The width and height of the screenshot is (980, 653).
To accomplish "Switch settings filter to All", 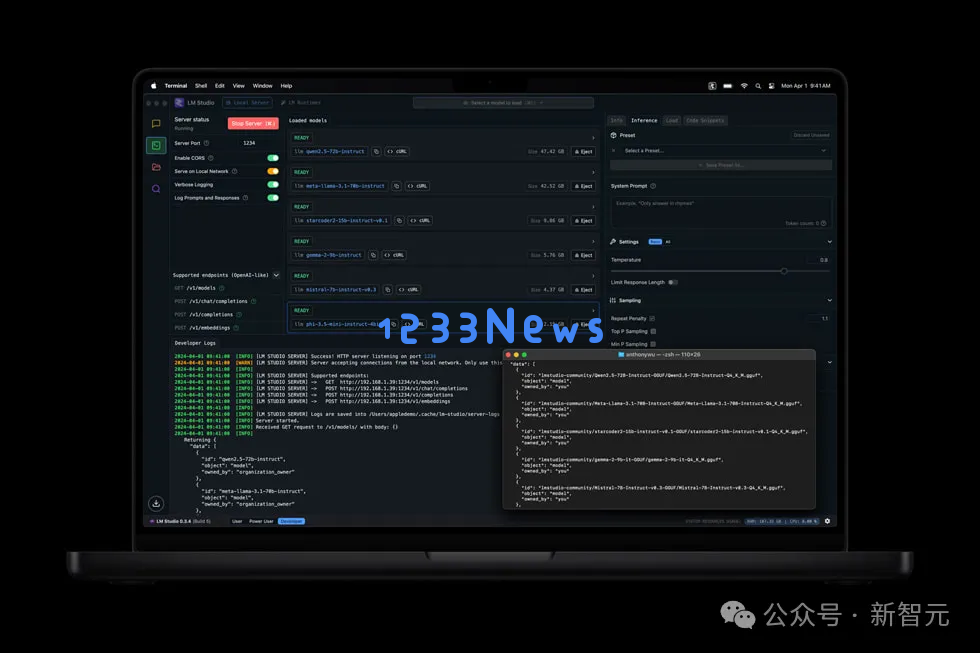I will point(668,242).
